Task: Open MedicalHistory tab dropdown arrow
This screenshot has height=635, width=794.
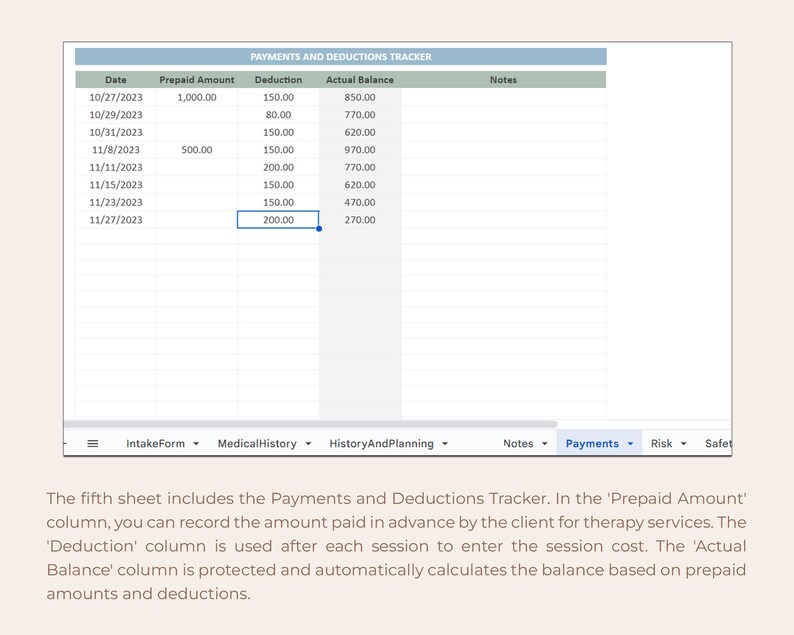Action: click(308, 444)
